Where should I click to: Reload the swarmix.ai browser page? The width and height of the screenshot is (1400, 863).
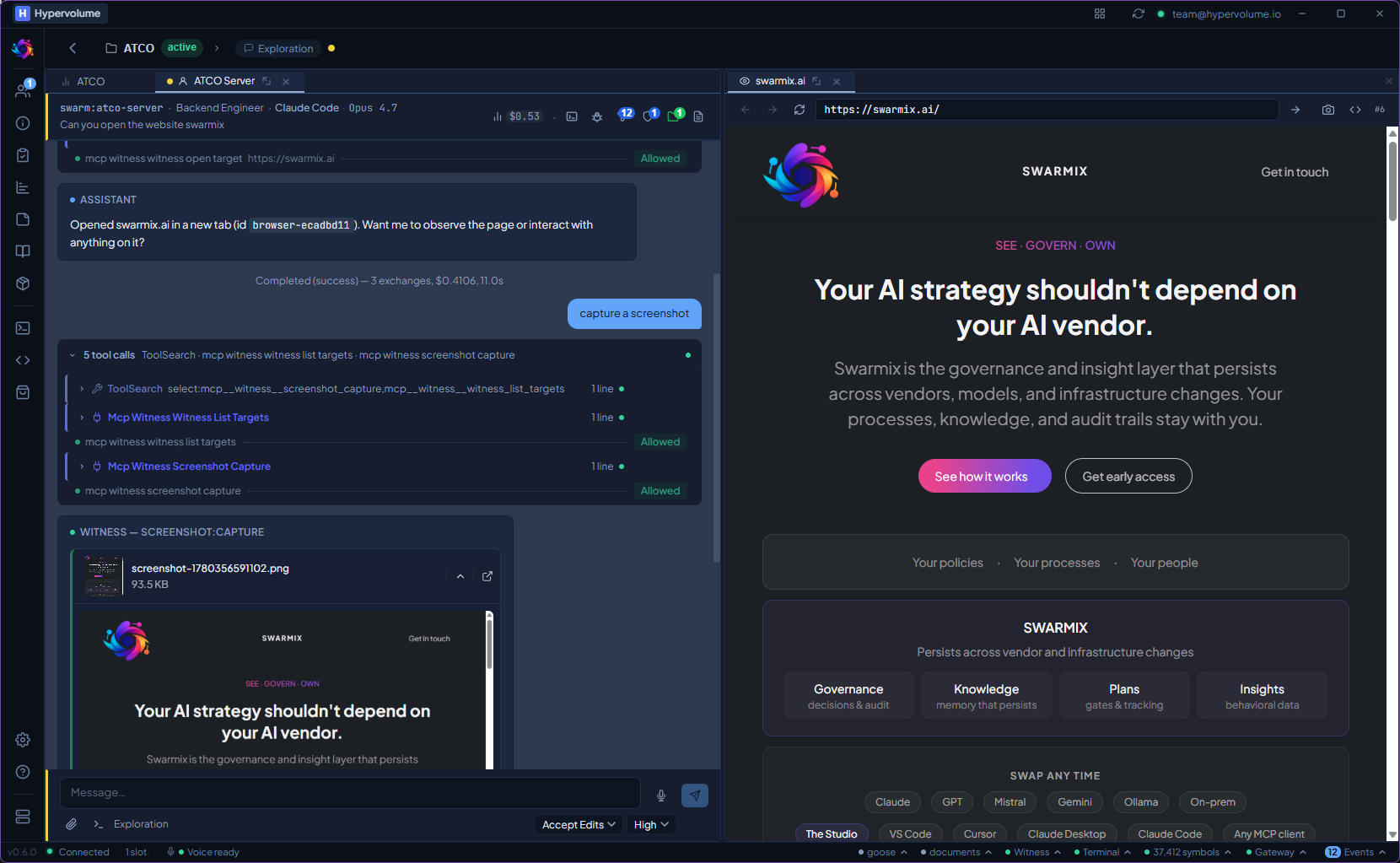tap(800, 110)
